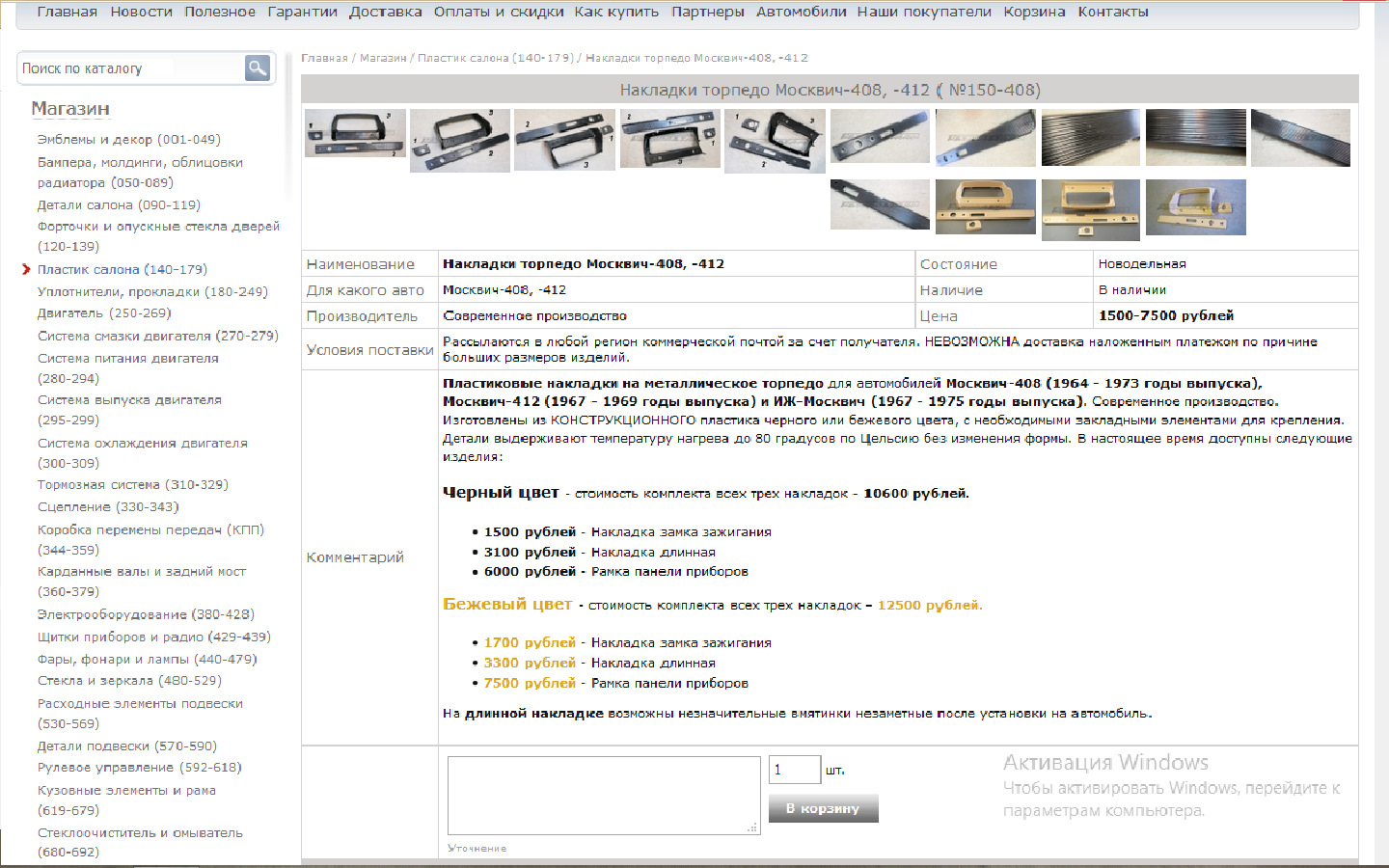The width and height of the screenshot is (1389, 868).
Task: Select category Фары, фонари и лампы (440-479)
Action: coord(147,660)
